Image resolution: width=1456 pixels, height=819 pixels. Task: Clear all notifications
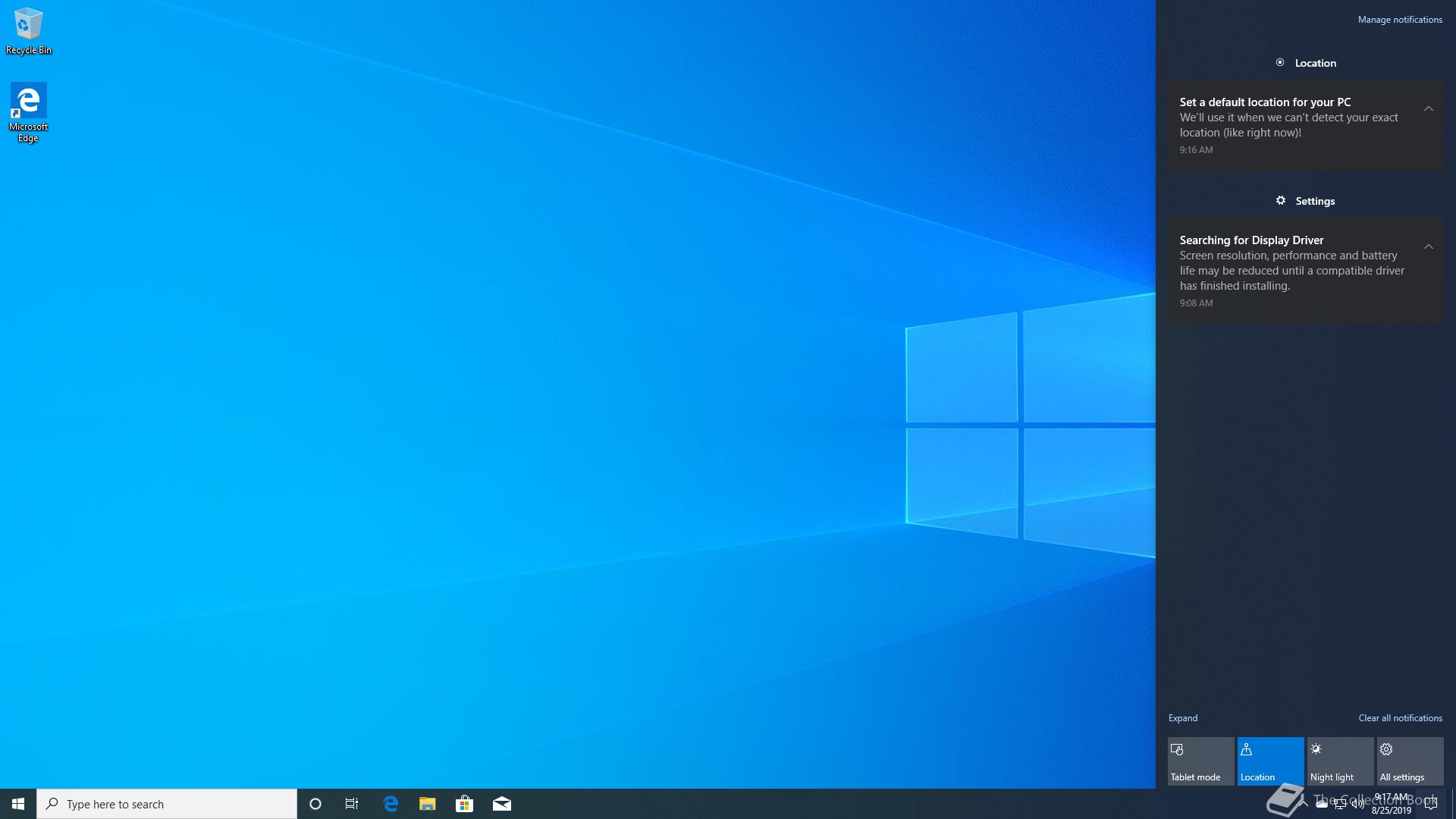tap(1400, 718)
